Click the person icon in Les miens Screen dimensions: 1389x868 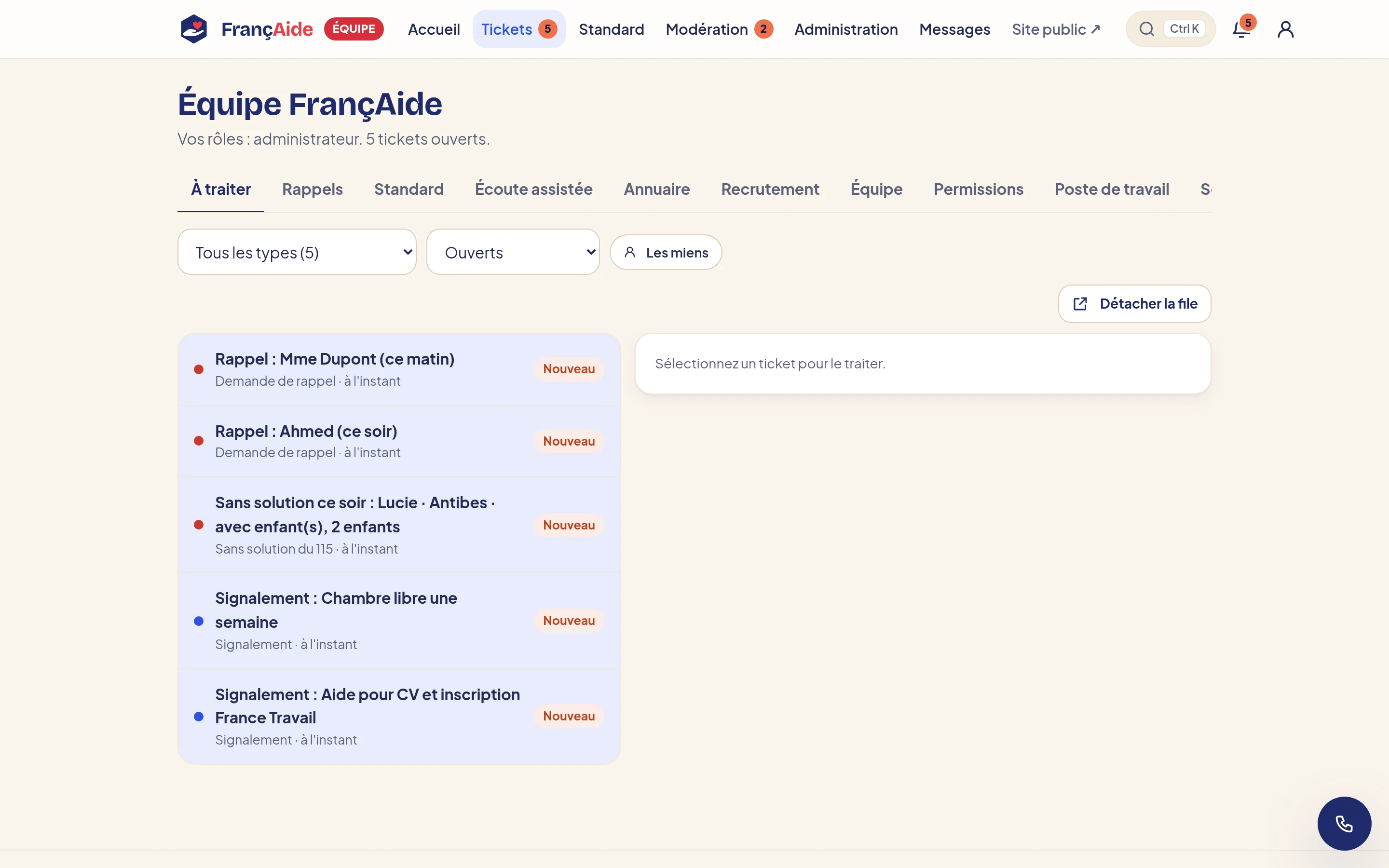(630, 252)
